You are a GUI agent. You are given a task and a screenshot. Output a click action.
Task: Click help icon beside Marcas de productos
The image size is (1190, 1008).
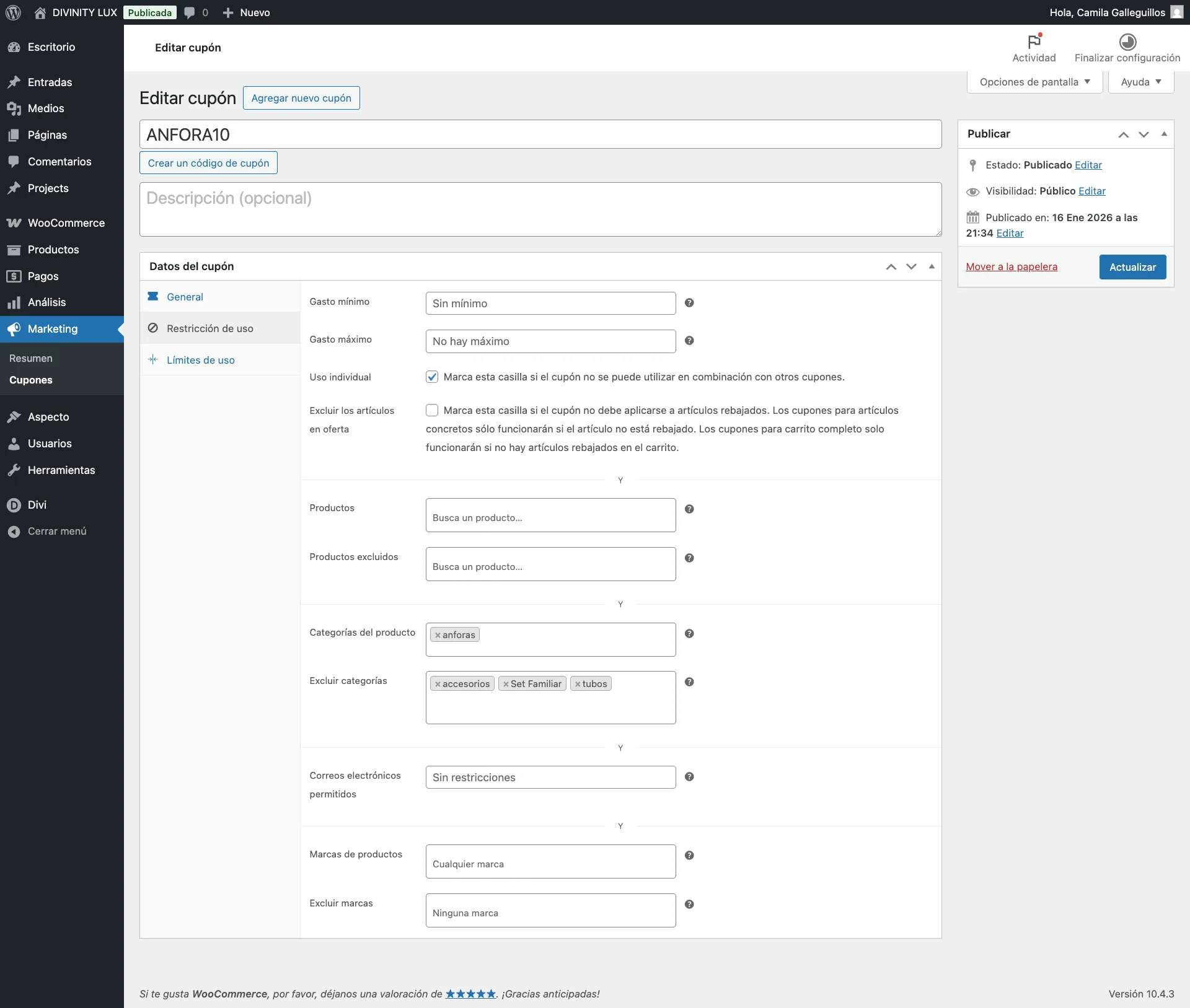coord(689,856)
